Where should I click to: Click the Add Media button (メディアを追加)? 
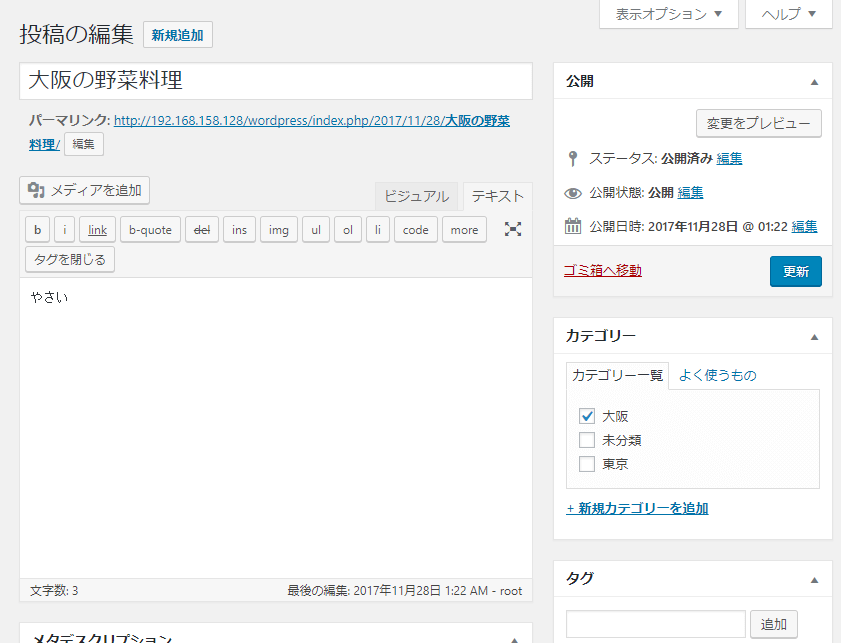tap(85, 190)
